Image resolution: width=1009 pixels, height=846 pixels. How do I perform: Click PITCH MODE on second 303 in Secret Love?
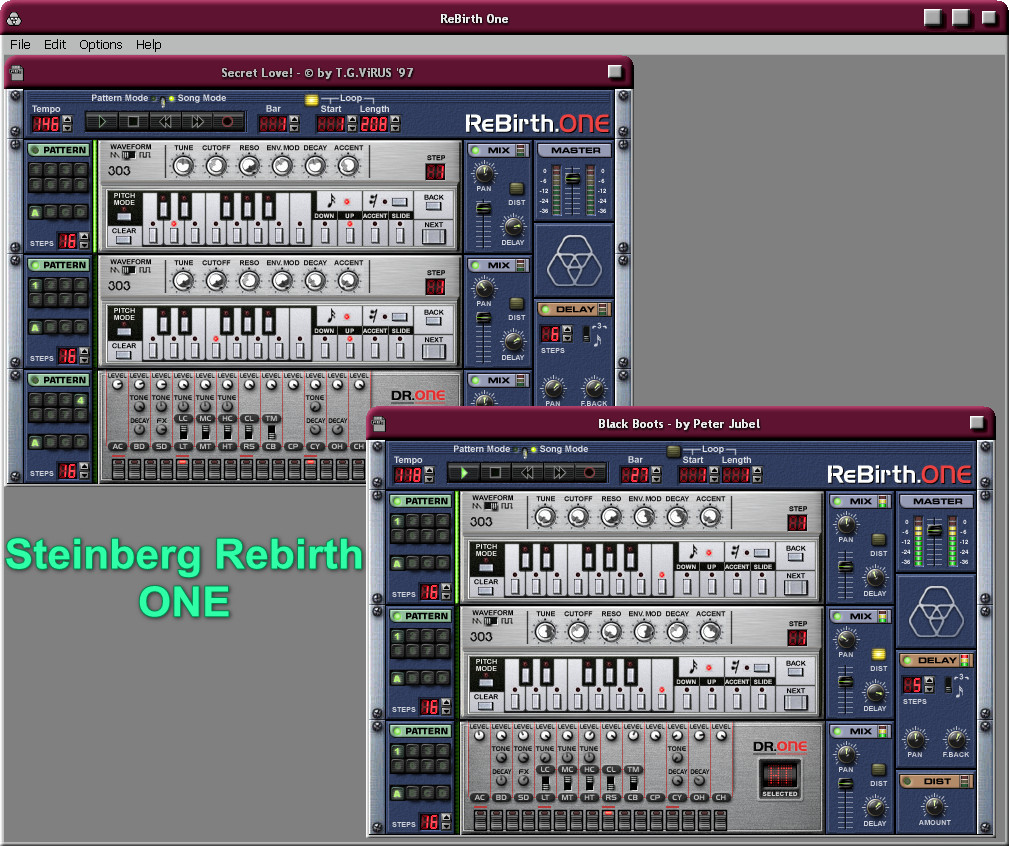click(124, 331)
